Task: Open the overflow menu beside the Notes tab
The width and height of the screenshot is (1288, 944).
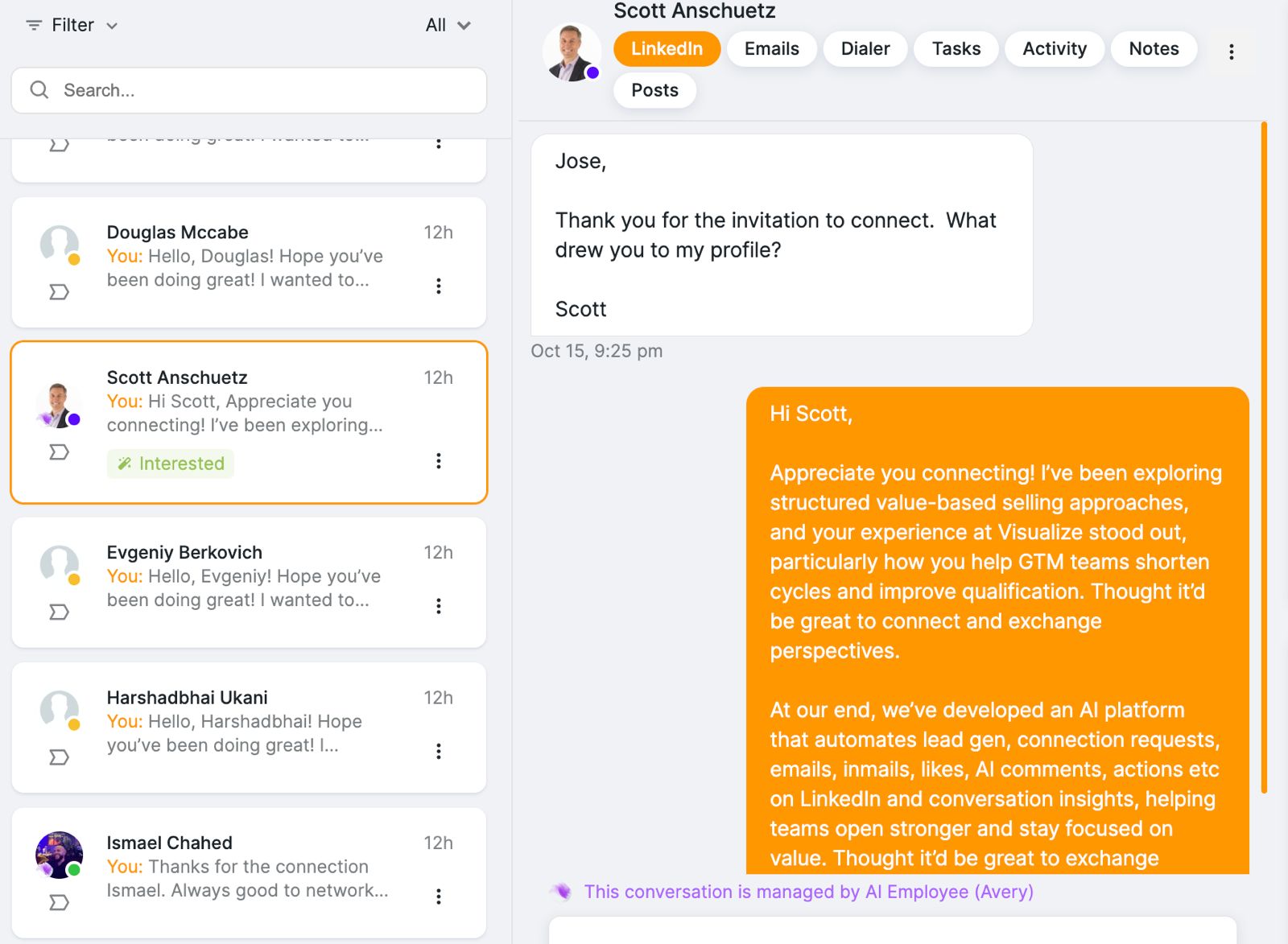Action: 1230,51
